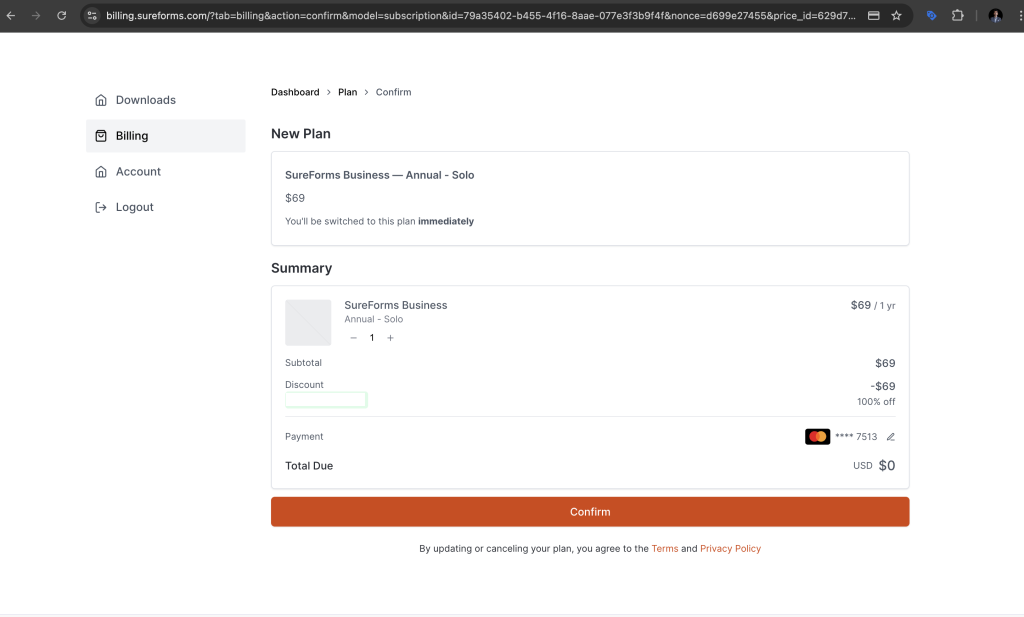Screen dimensions: 1024x617
Task: Select the Account sidebar icon
Action: pyautogui.click(x=101, y=171)
